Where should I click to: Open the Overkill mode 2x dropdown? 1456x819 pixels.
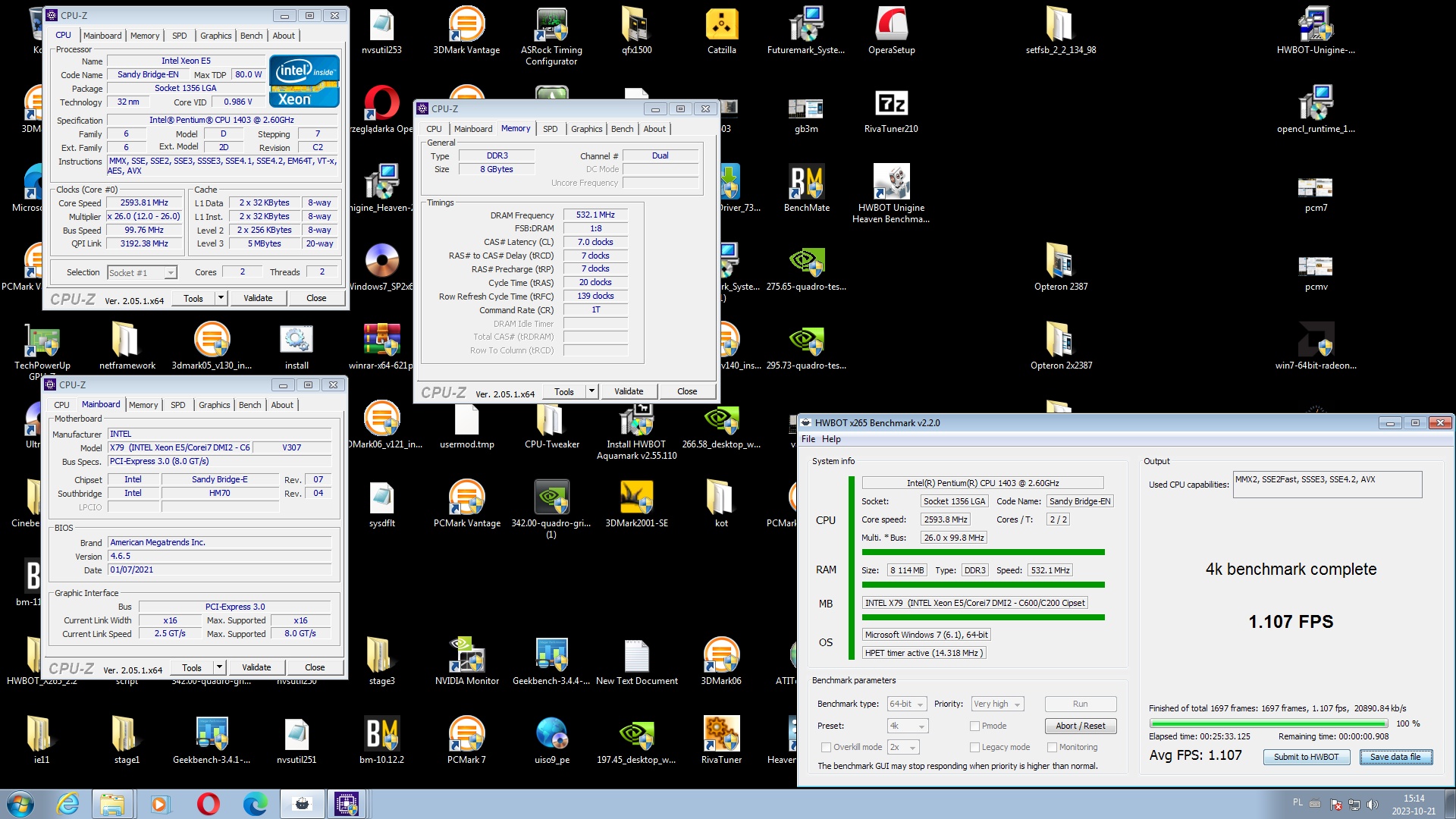(x=902, y=747)
